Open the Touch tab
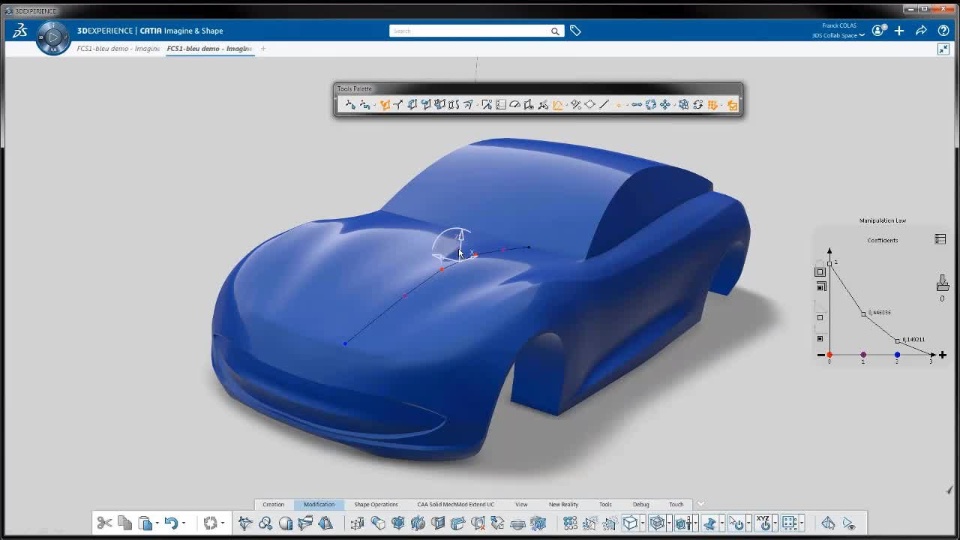Screen dimensions: 960x540 [x=676, y=504]
